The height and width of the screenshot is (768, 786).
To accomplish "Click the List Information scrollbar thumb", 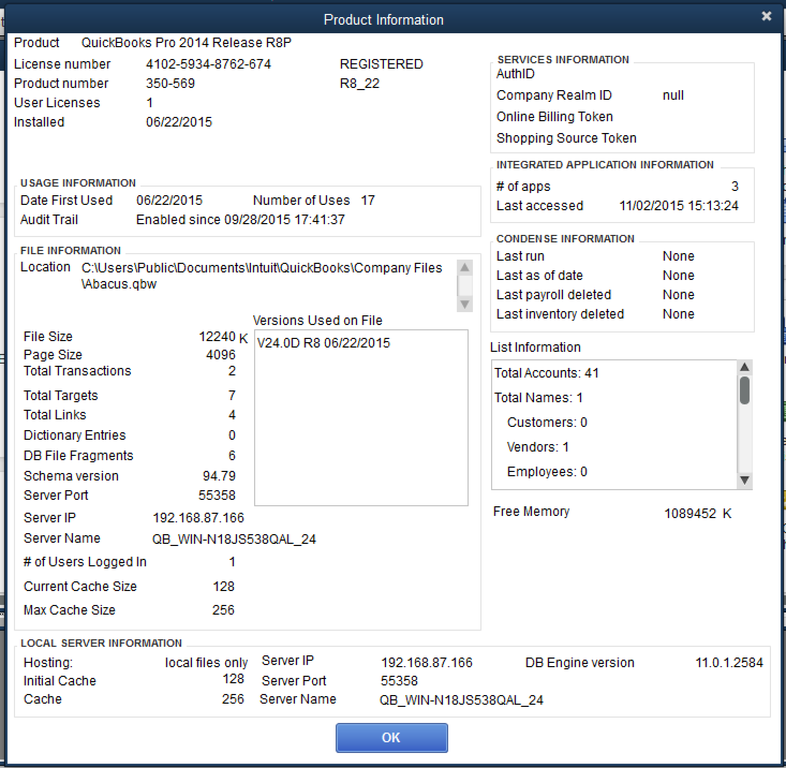I will pyautogui.click(x=744, y=390).
